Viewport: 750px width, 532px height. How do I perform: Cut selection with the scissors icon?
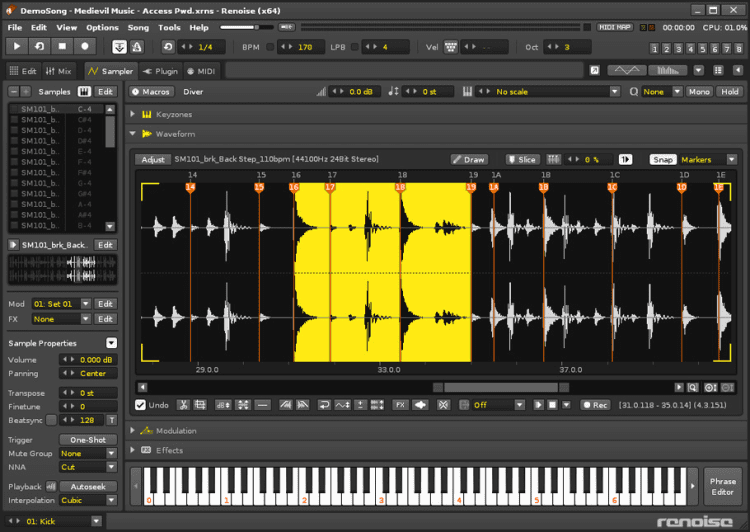(x=183, y=405)
